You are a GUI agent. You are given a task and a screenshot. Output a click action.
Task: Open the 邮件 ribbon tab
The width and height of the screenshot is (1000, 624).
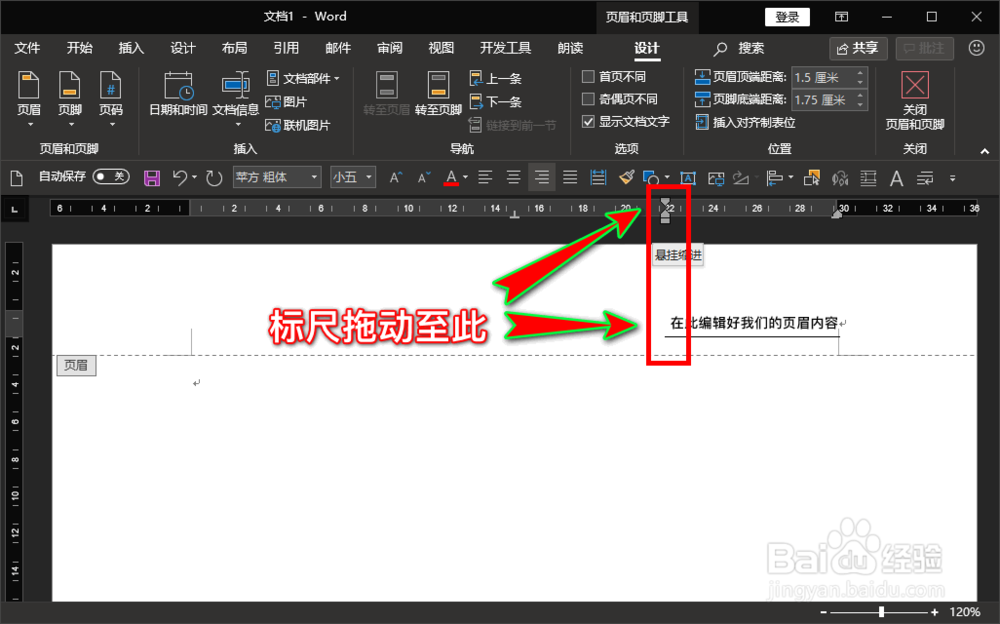click(337, 47)
